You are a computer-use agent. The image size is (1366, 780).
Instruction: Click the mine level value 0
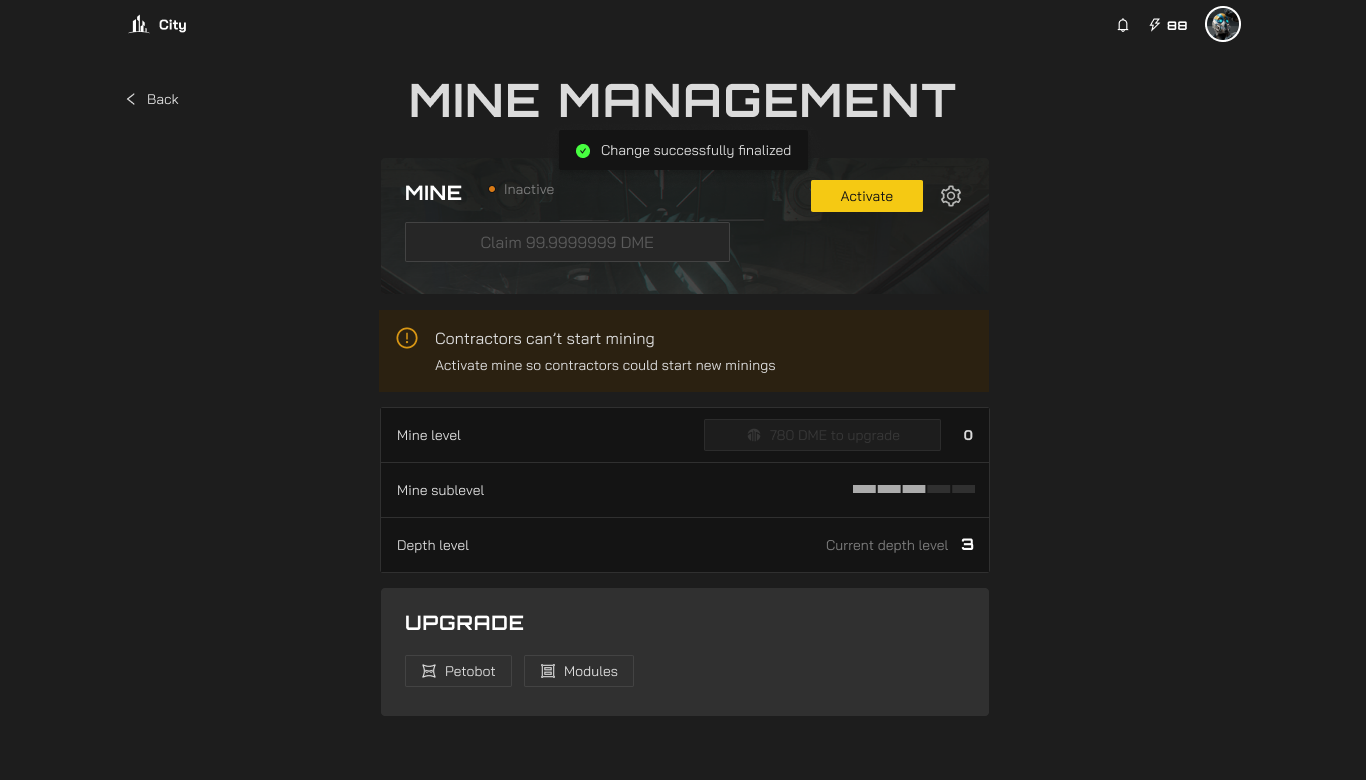point(968,435)
